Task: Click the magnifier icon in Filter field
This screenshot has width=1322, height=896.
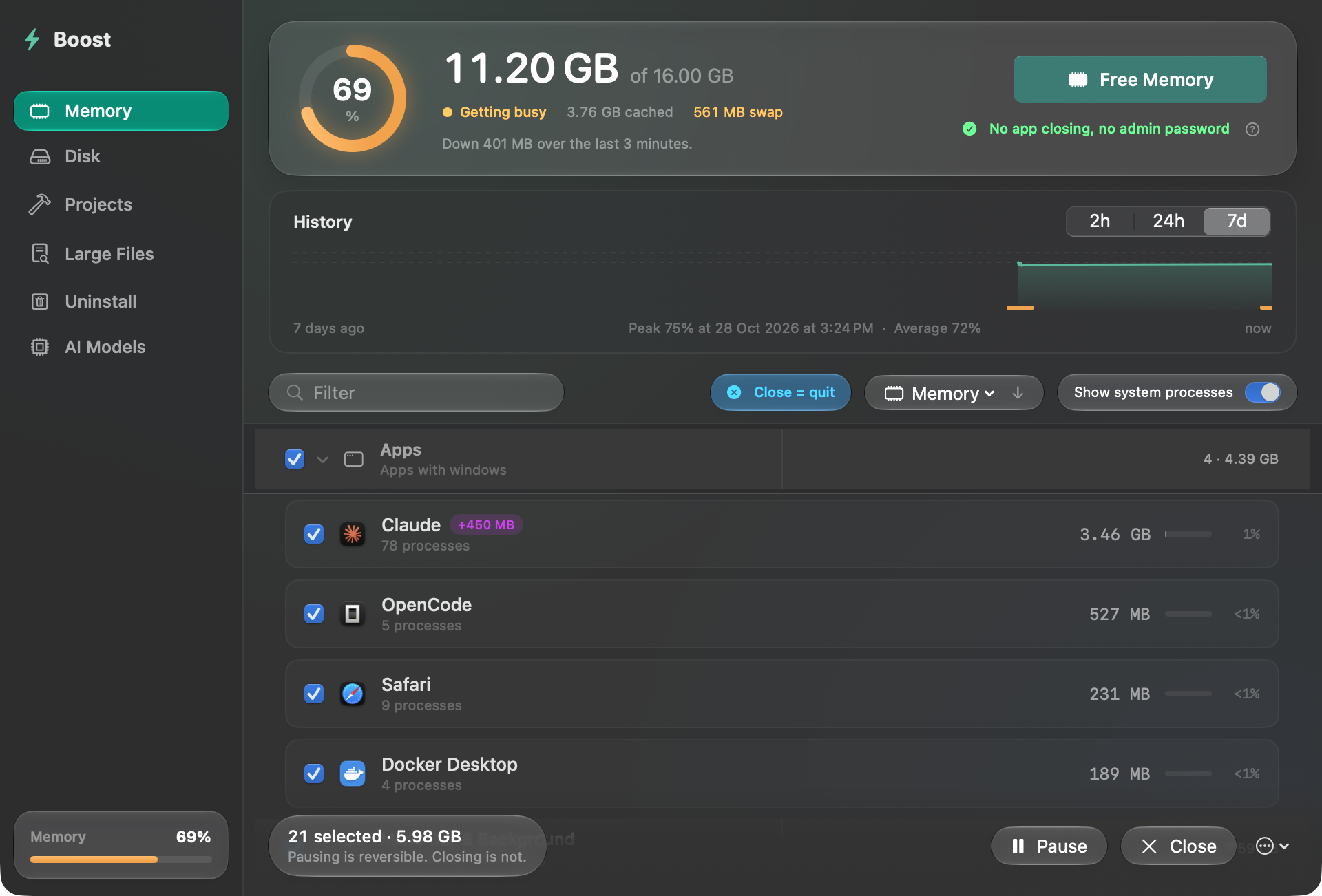Action: click(295, 392)
